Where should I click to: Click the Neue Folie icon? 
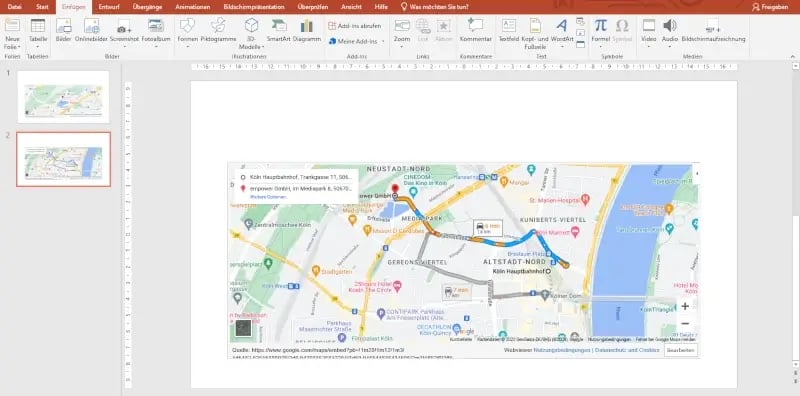point(12,26)
